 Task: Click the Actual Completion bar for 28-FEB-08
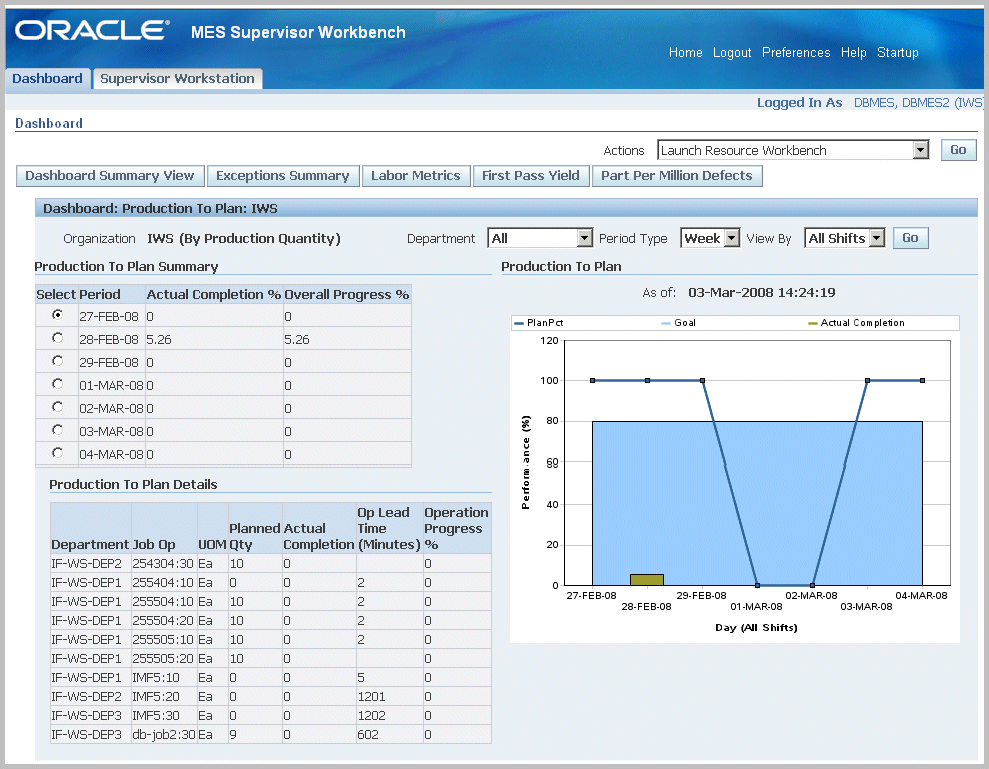[647, 580]
